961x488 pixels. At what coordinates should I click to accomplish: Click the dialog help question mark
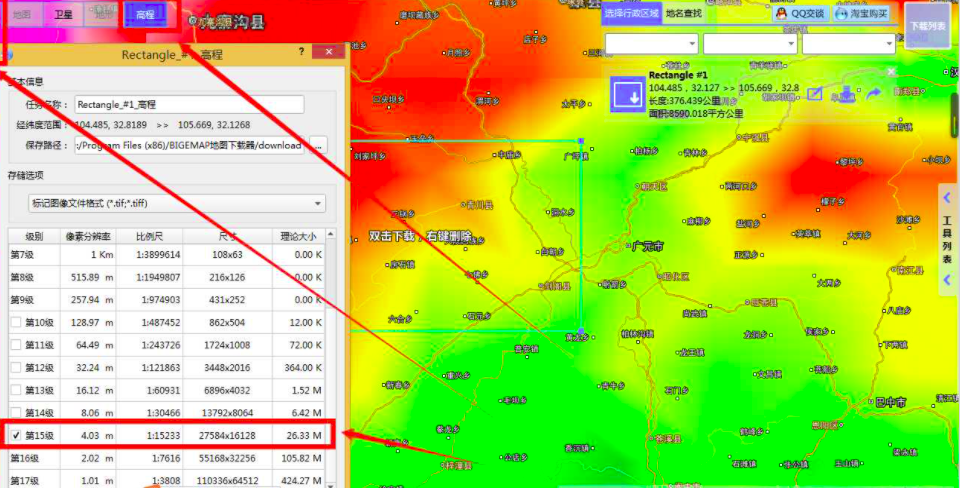pyautogui.click(x=301, y=52)
